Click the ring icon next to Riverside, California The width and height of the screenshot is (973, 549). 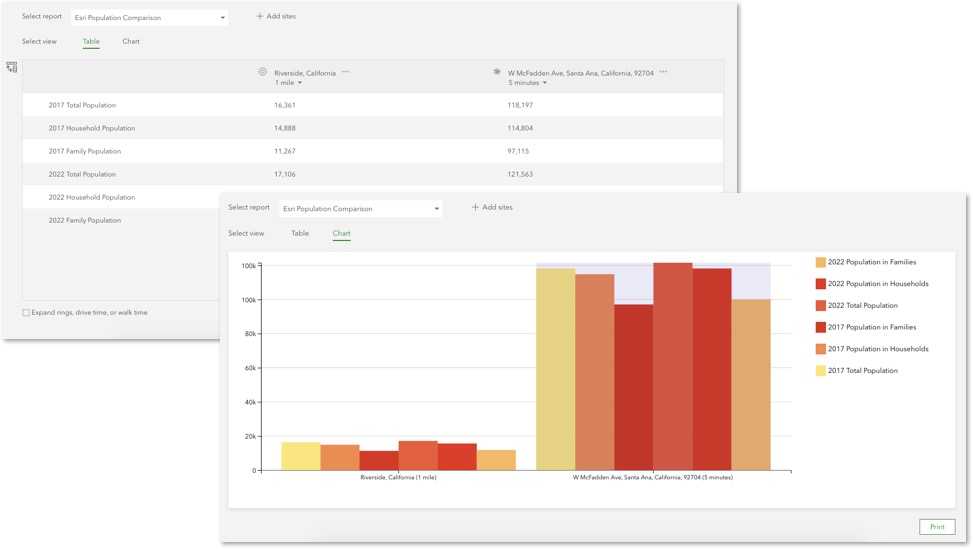tap(262, 72)
